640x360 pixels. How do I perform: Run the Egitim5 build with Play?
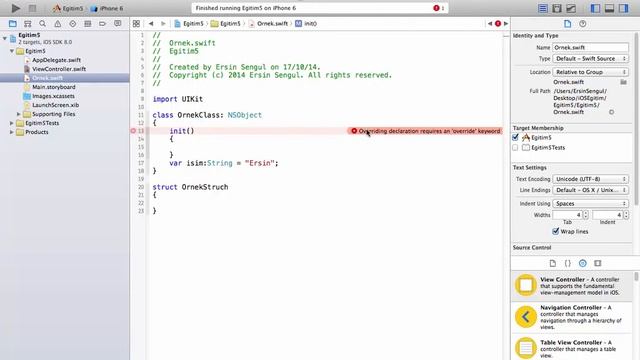point(16,8)
